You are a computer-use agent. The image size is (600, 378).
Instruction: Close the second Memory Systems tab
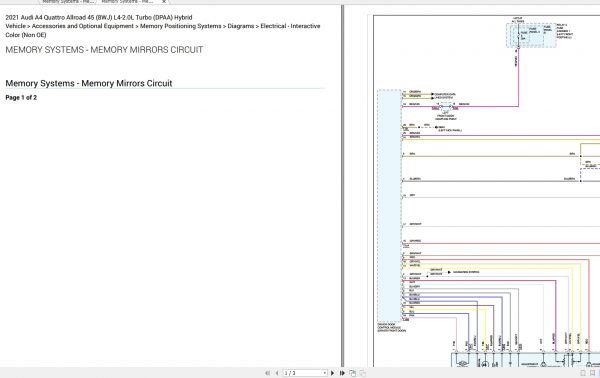164,2
